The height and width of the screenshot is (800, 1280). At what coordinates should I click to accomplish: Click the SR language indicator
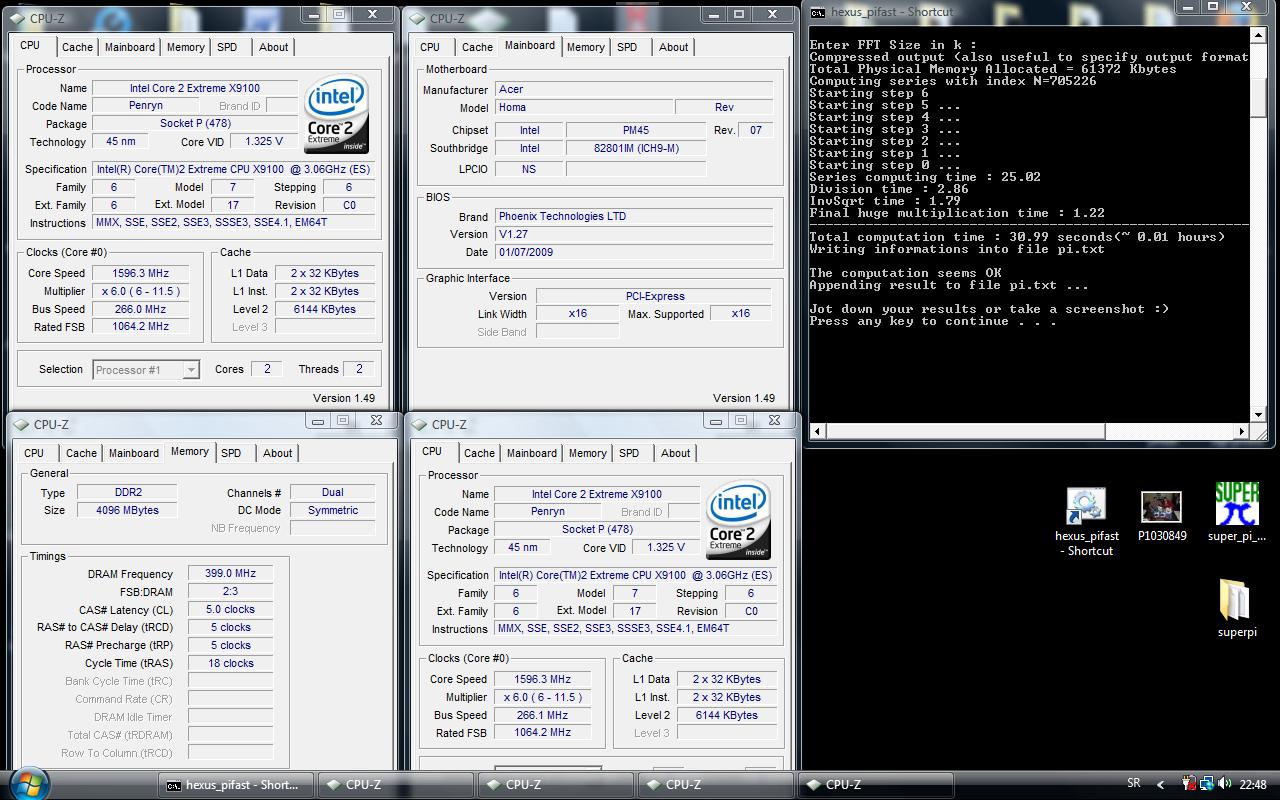click(1133, 784)
